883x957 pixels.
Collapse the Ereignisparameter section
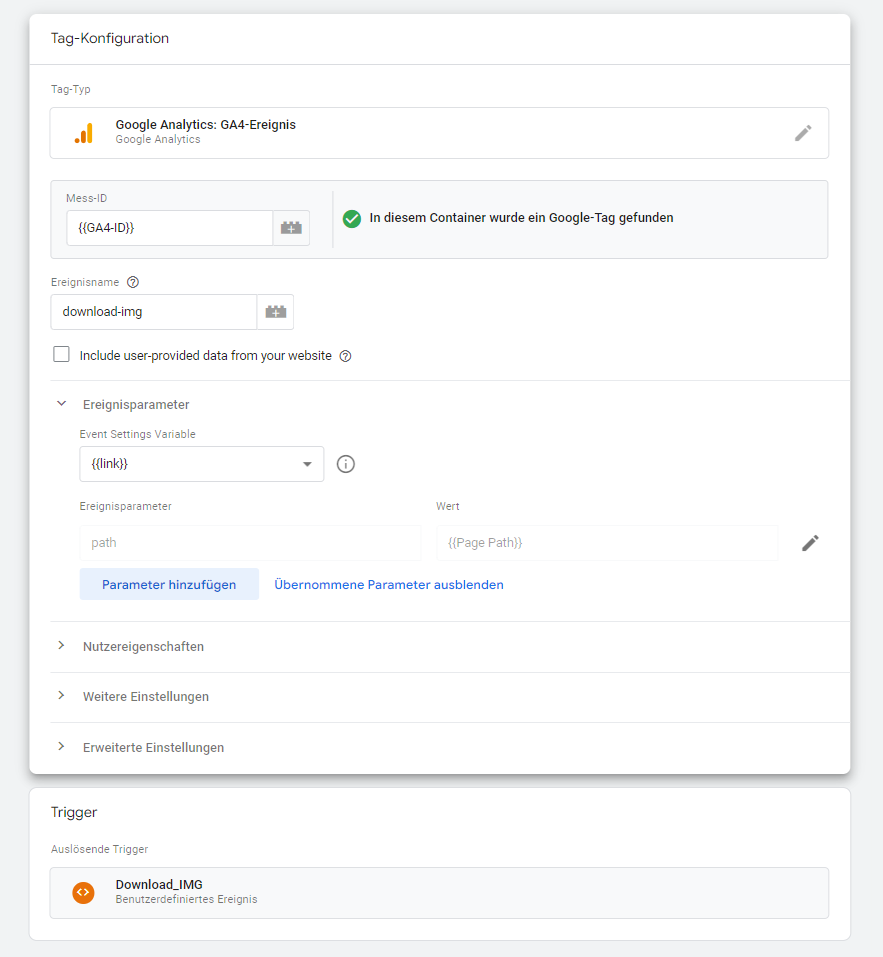61,404
